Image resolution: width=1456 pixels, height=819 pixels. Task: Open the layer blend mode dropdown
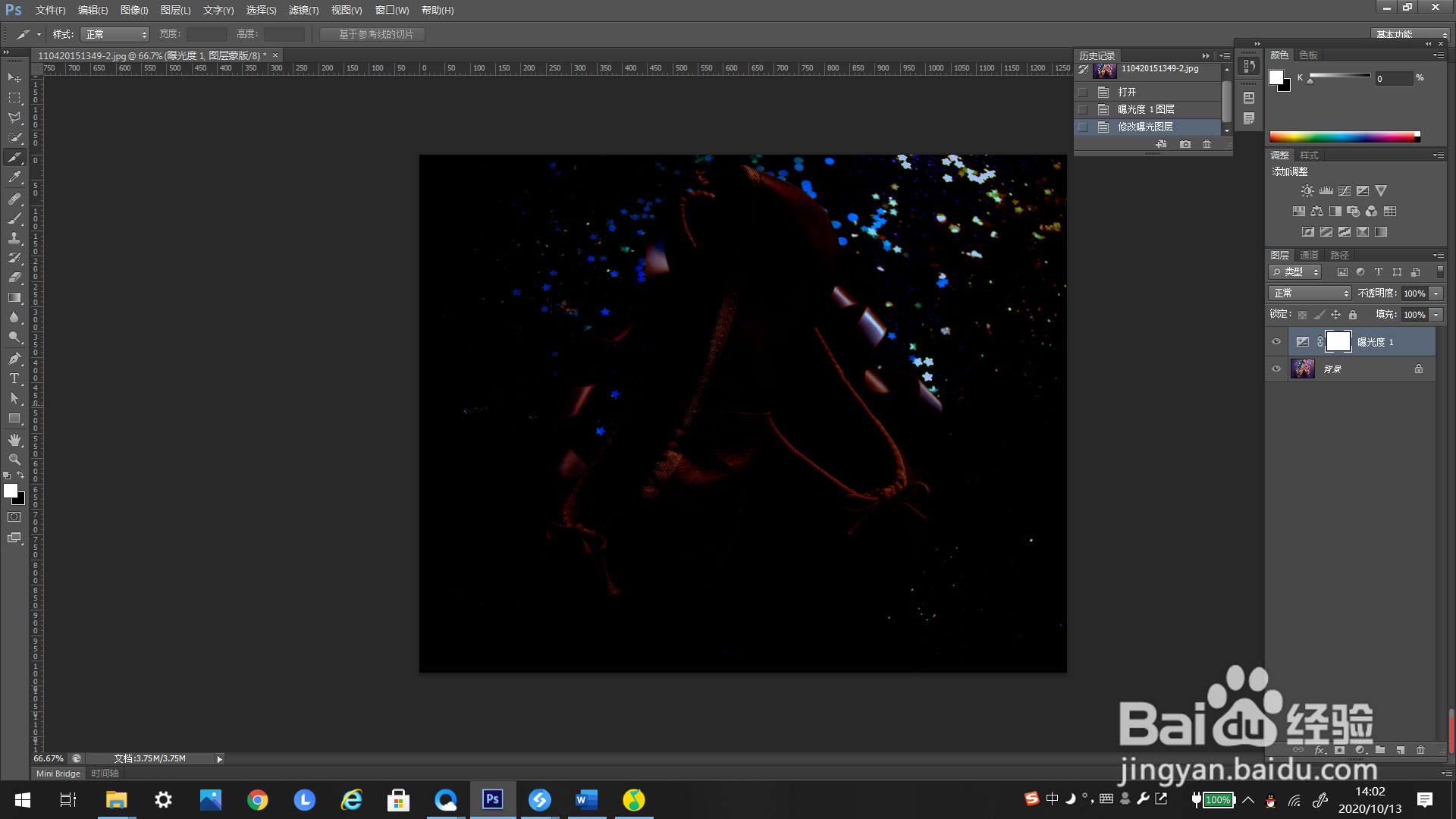(1310, 293)
